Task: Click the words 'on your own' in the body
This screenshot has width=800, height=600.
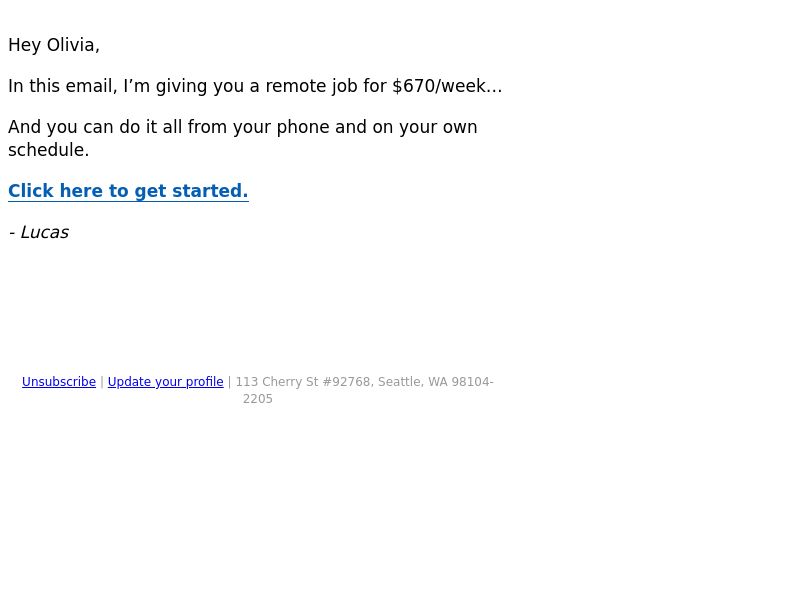Action: tap(424, 127)
